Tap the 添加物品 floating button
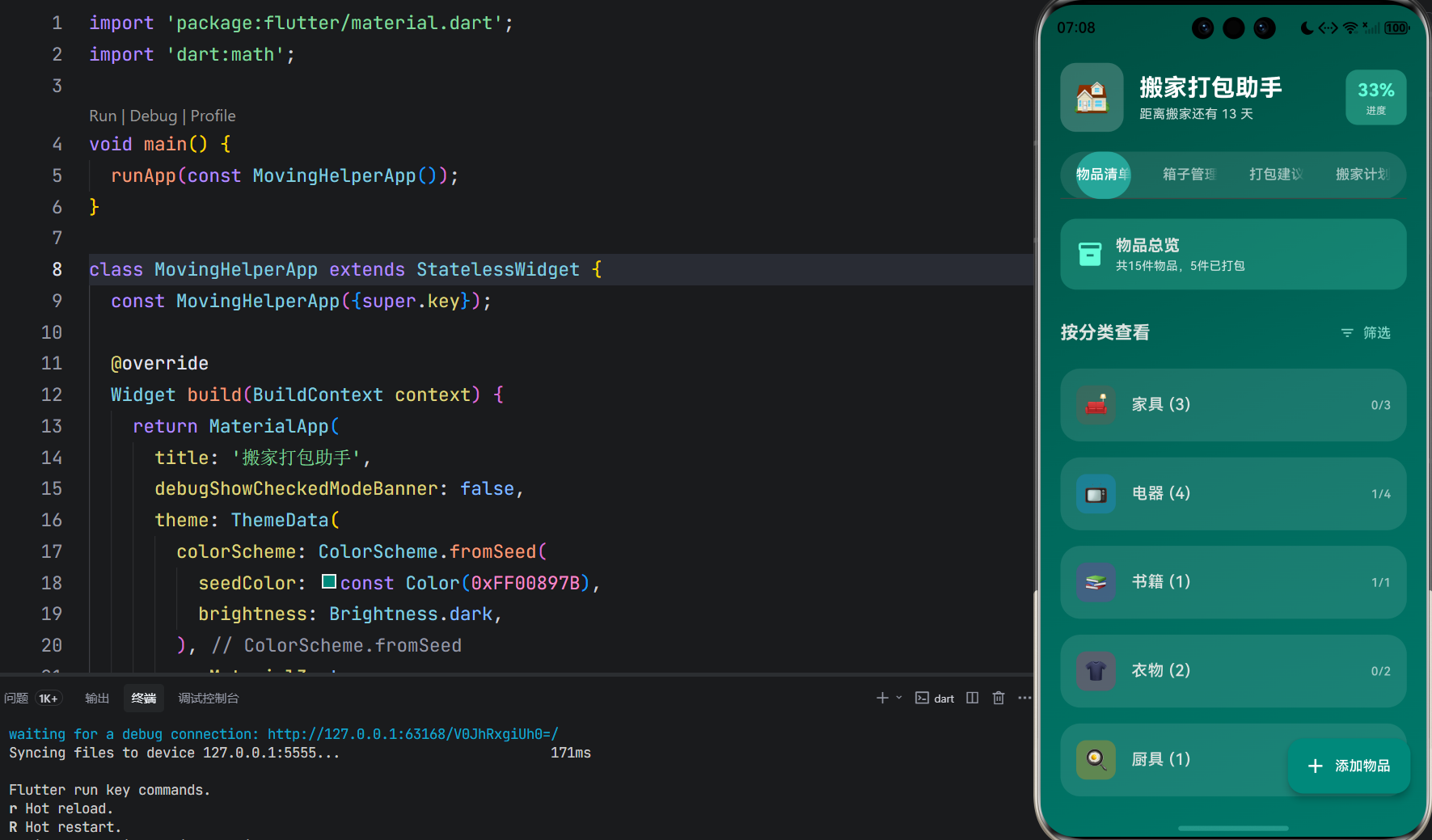 (1349, 766)
